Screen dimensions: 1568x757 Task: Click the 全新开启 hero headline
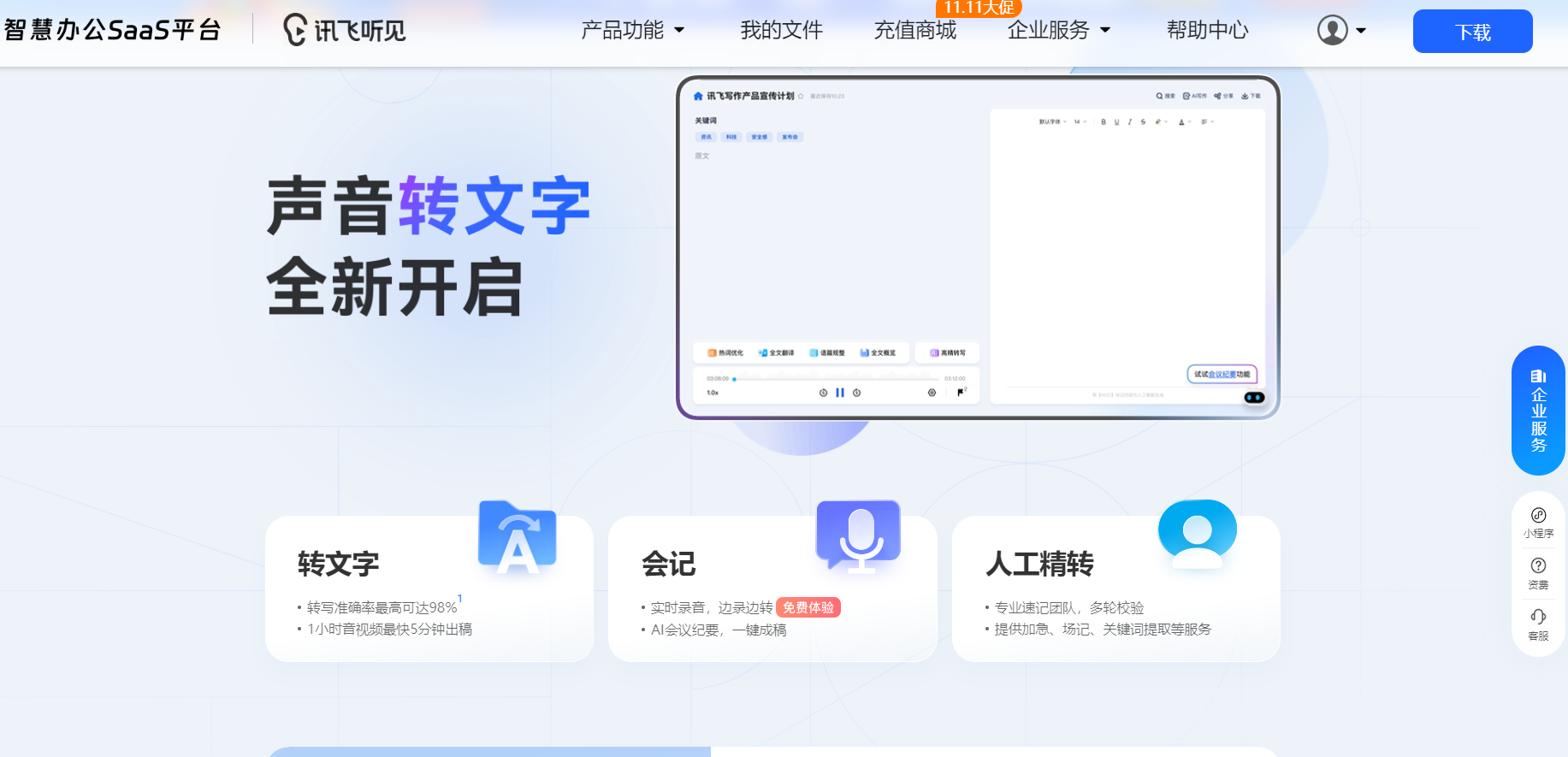pos(394,287)
